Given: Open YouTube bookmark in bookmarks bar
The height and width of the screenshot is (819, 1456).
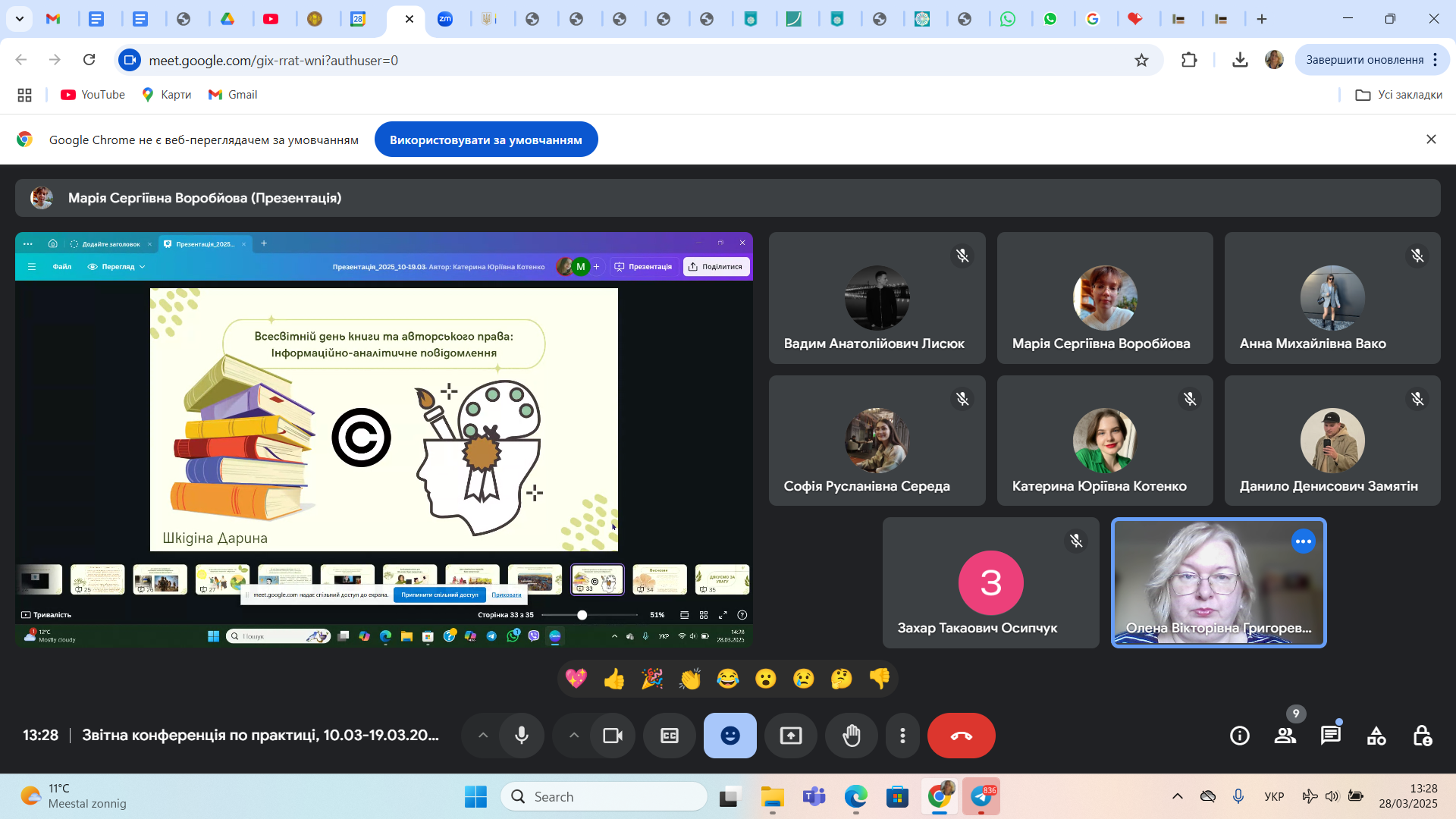Looking at the screenshot, I should [x=93, y=95].
